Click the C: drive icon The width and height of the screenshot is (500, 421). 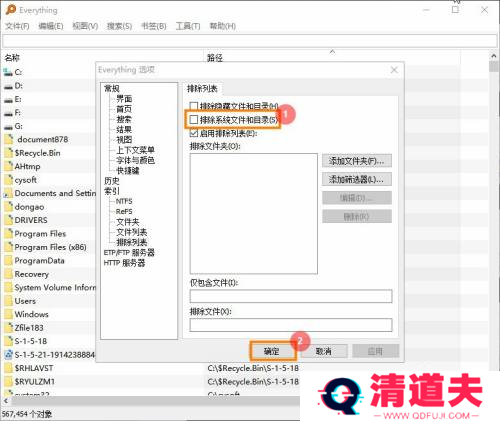tap(8, 72)
